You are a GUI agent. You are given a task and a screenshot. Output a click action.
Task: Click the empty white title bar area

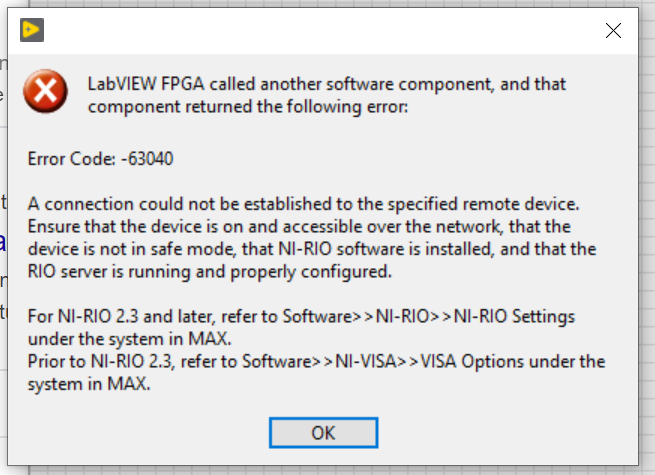coord(324,30)
